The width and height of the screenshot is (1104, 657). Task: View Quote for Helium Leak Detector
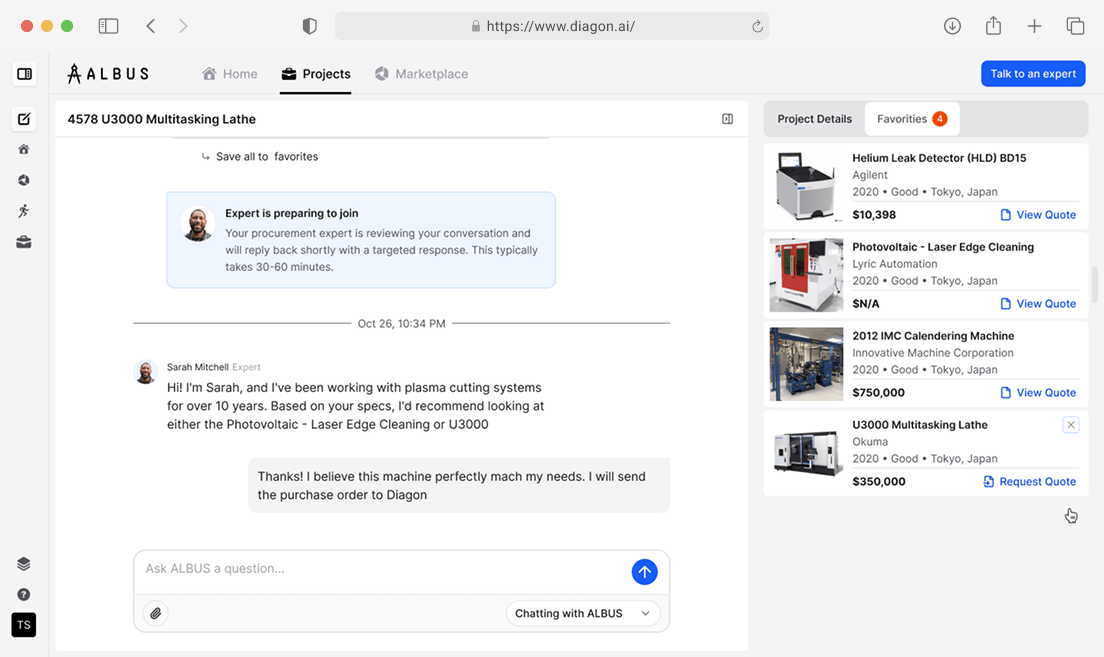(1038, 215)
